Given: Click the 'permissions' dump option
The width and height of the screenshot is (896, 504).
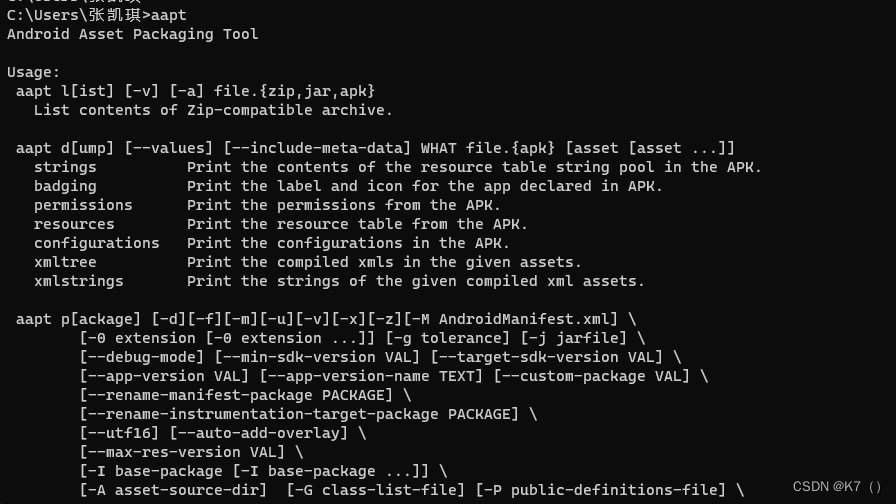Looking at the screenshot, I should coord(83,205).
